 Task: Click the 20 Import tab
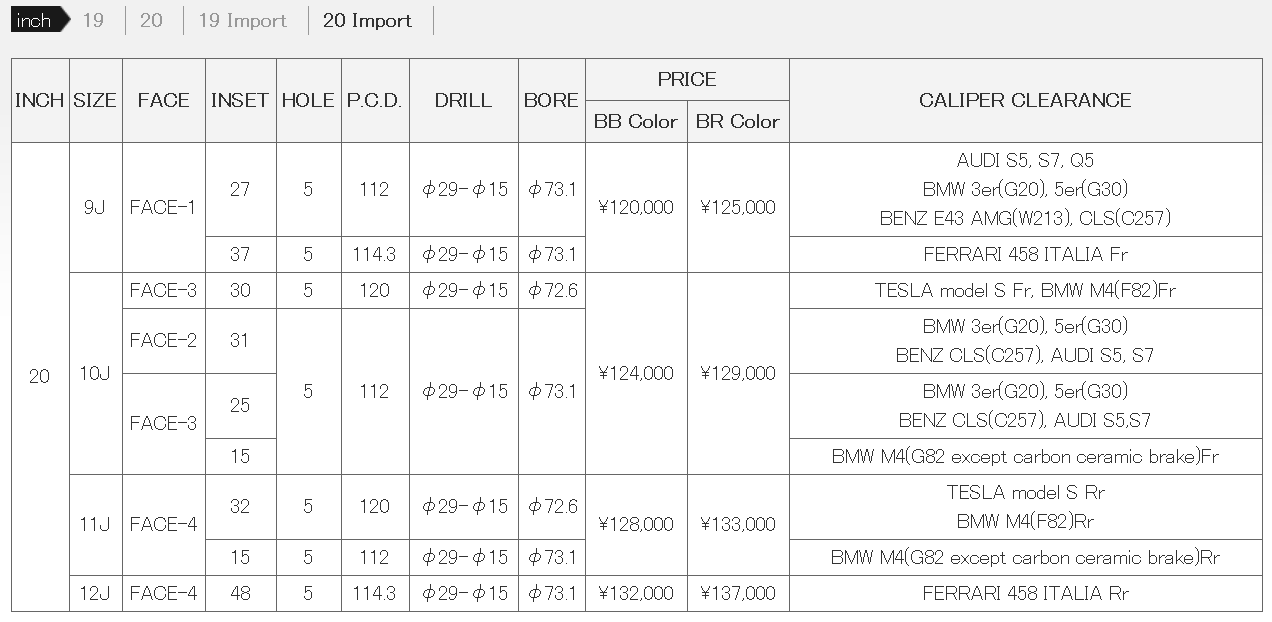point(367,21)
